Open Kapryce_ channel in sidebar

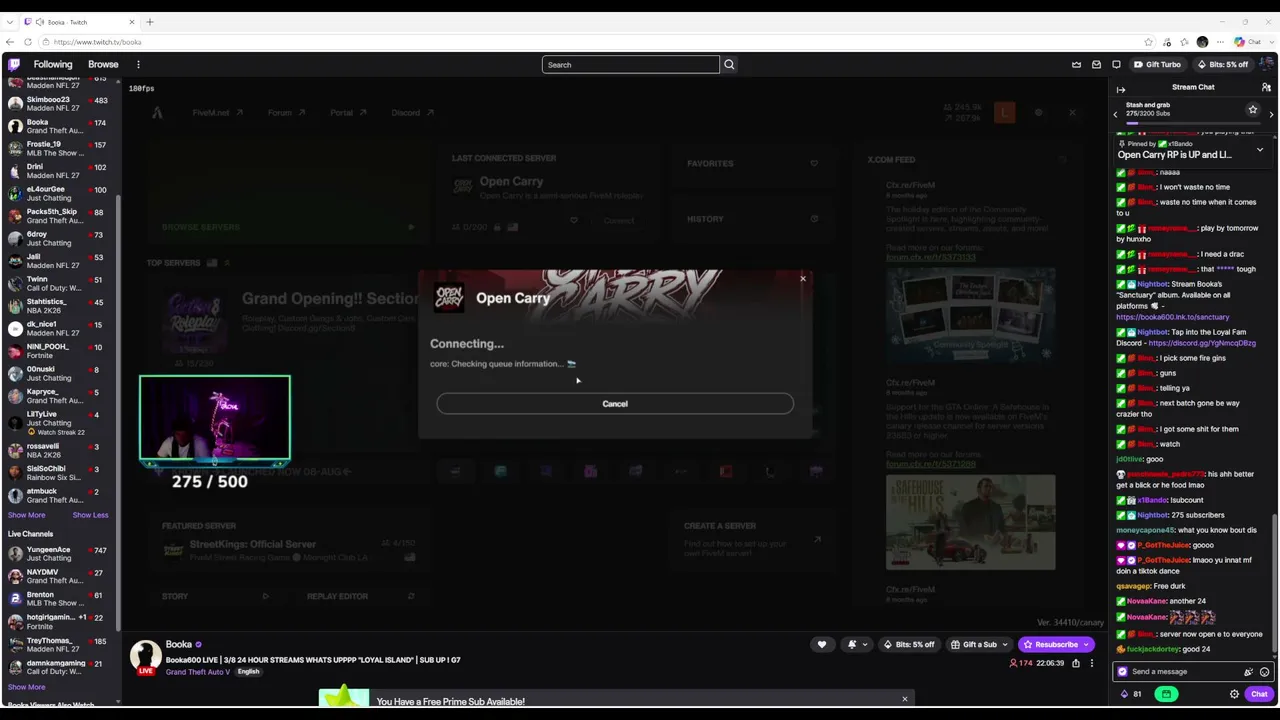pyautogui.click(x=58, y=396)
